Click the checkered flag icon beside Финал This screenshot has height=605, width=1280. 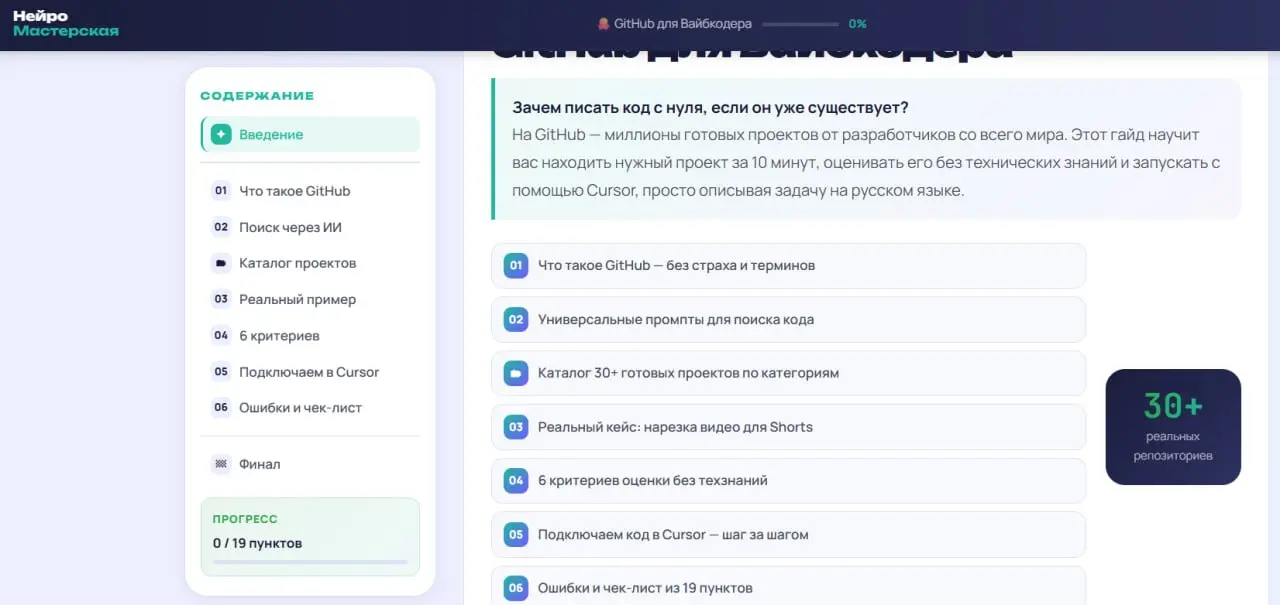221,464
